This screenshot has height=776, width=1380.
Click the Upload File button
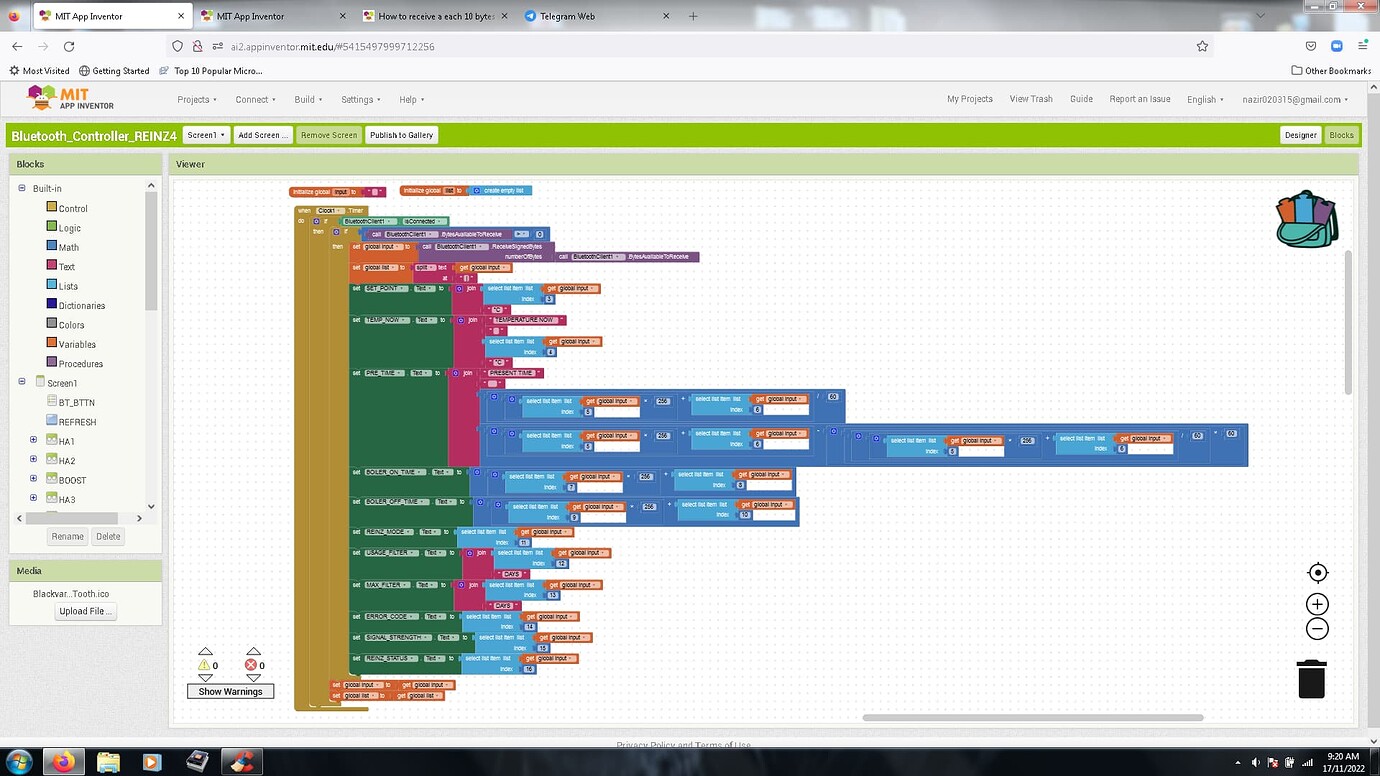[x=86, y=611]
